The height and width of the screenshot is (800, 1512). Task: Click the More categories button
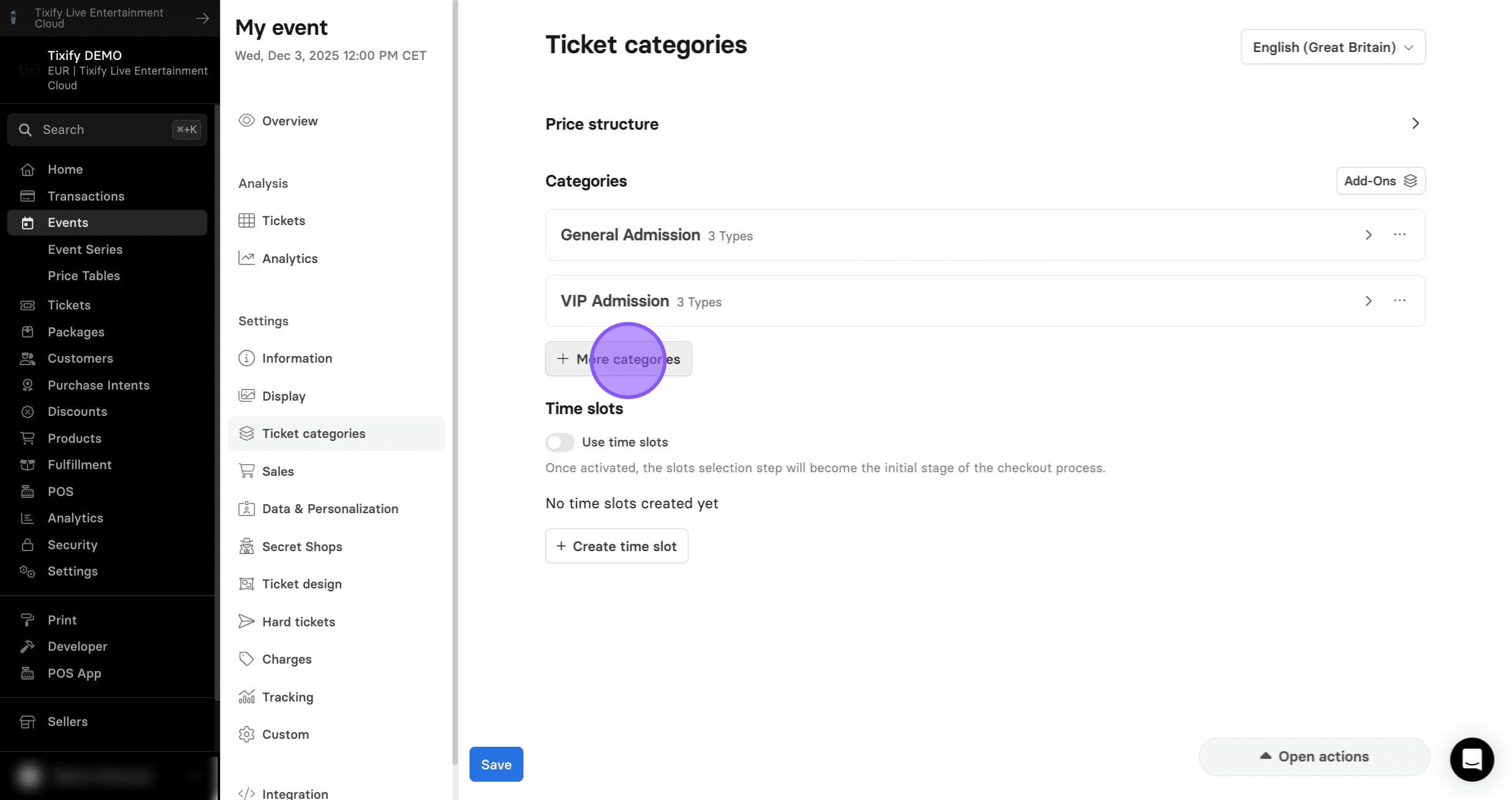(x=618, y=359)
